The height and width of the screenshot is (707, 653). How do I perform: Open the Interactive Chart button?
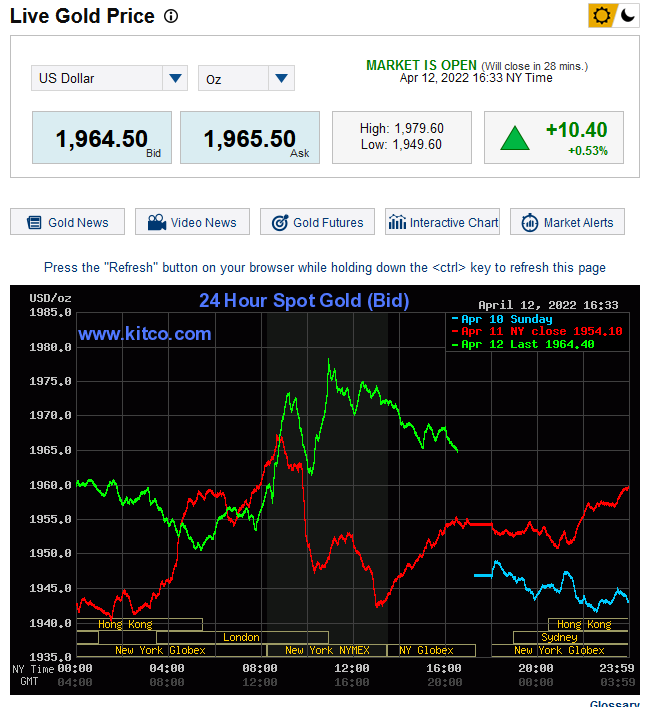442,222
